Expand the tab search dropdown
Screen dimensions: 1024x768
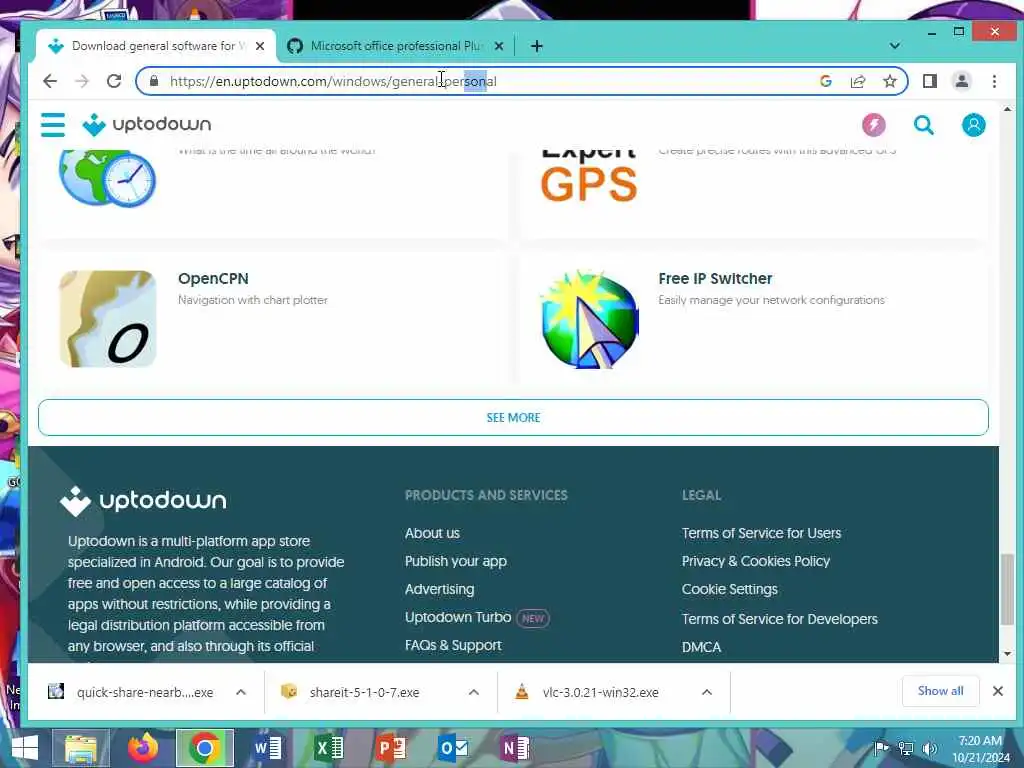[x=895, y=46]
